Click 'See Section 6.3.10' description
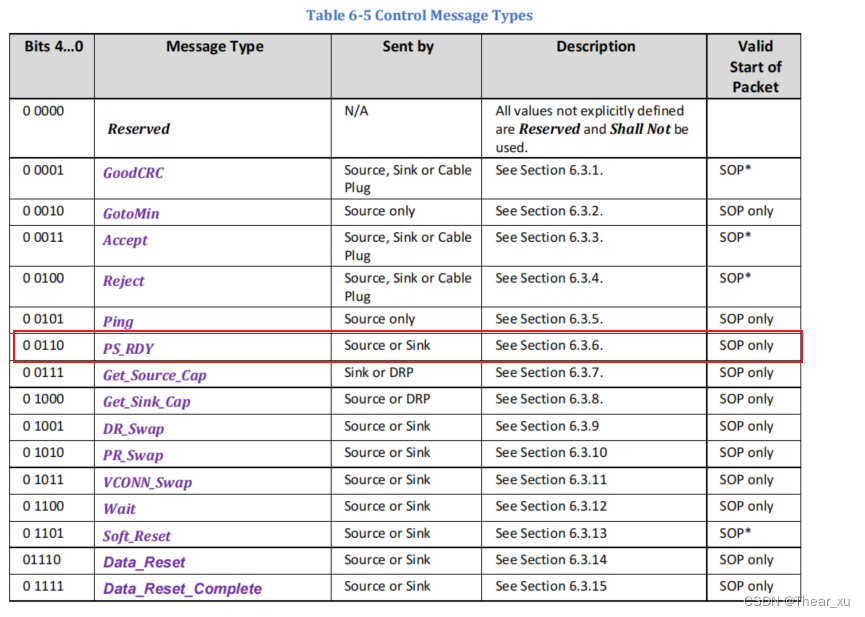 click(551, 453)
